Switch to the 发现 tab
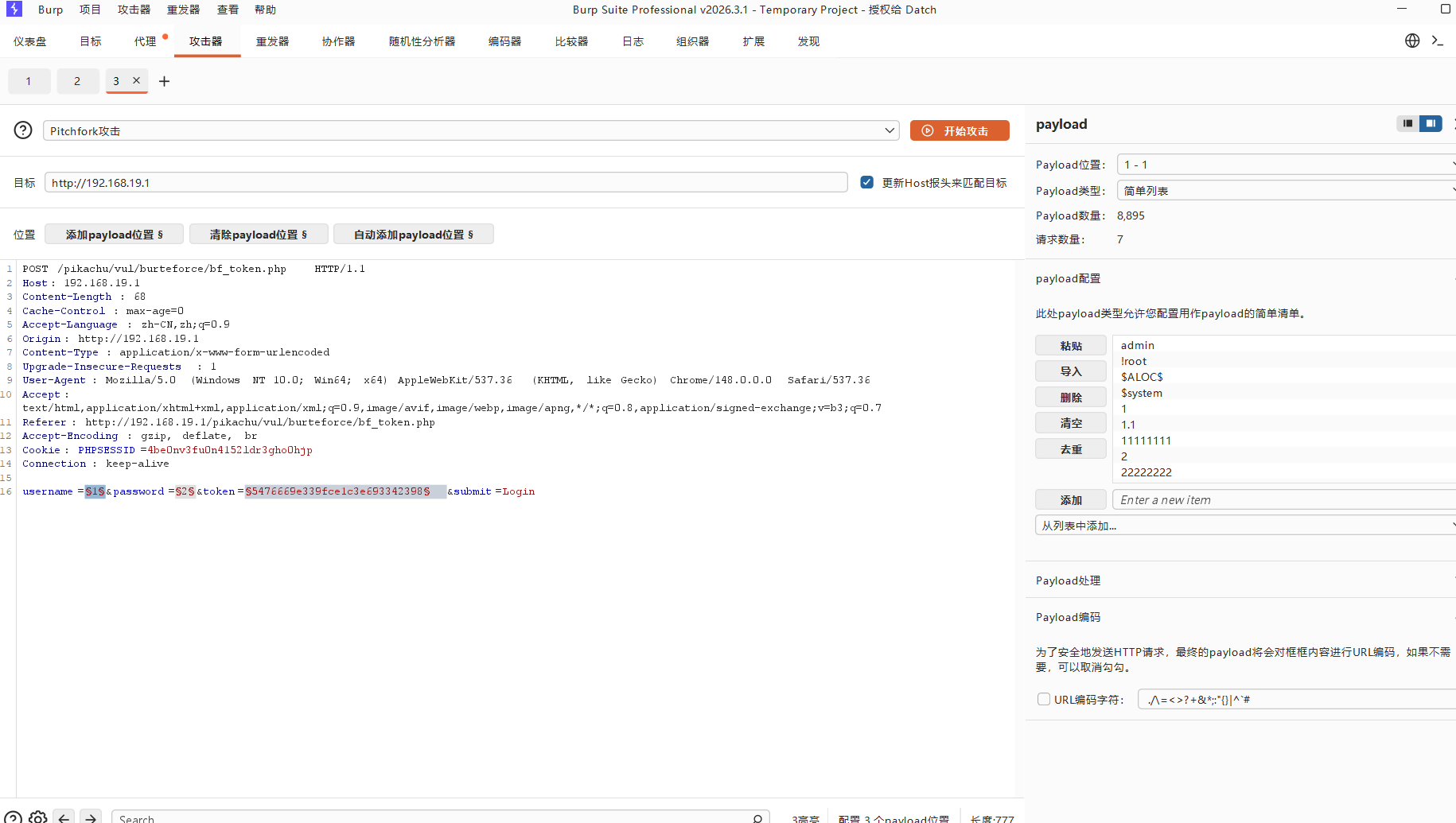The width and height of the screenshot is (1456, 823). click(x=808, y=41)
